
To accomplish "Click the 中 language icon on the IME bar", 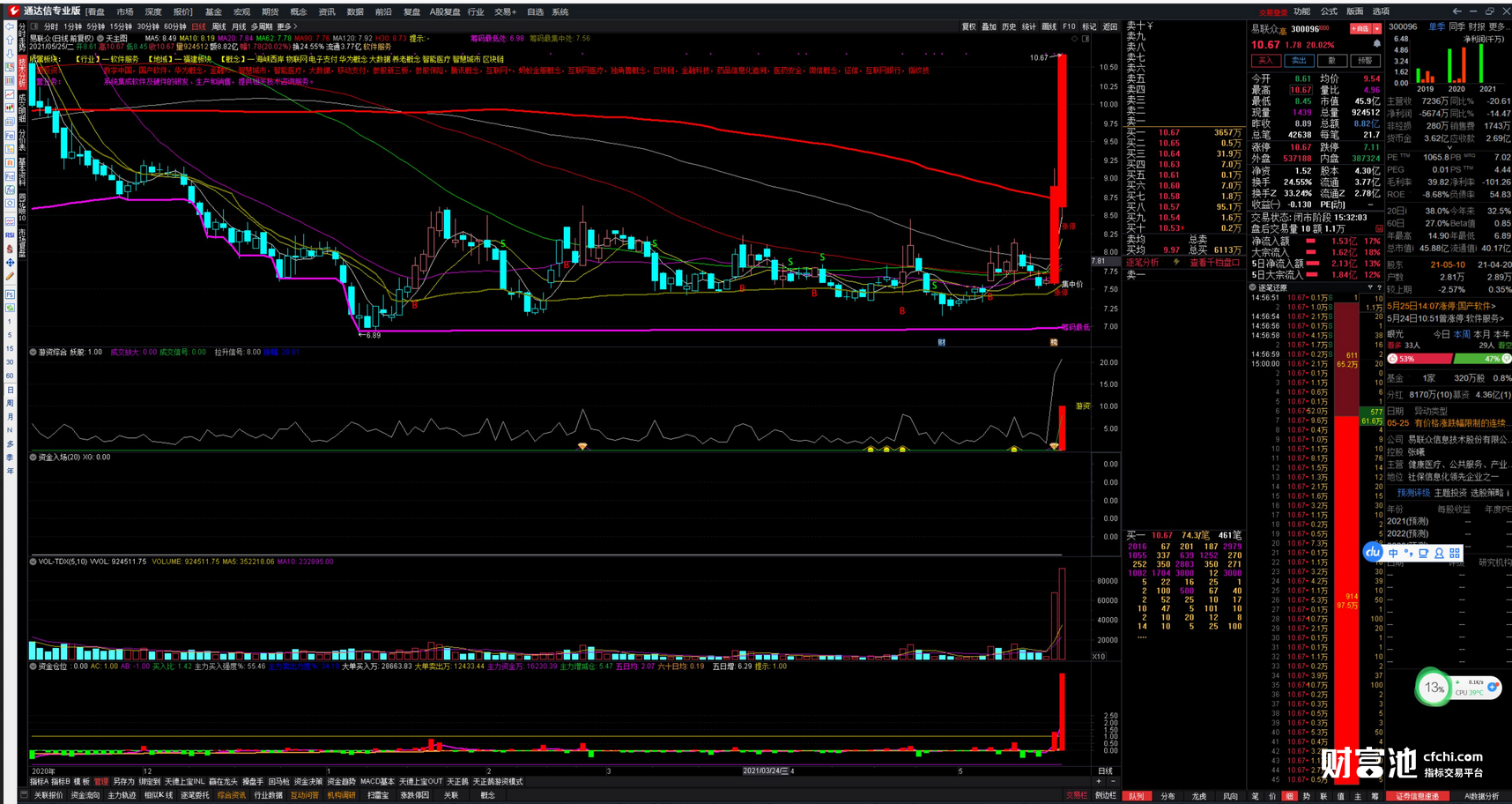I will tap(1393, 553).
